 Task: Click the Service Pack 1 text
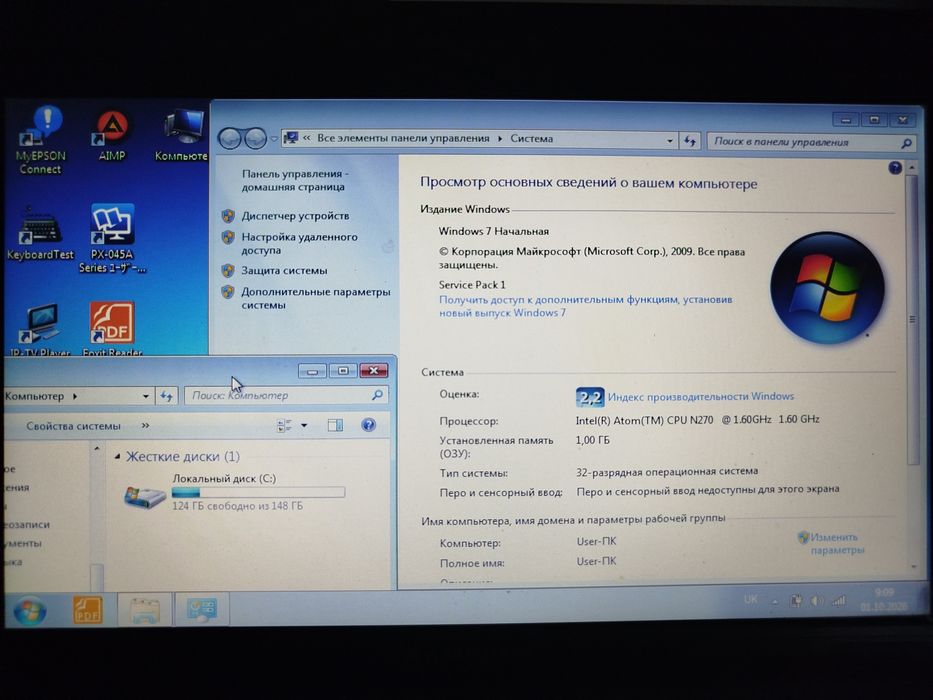[x=472, y=285]
